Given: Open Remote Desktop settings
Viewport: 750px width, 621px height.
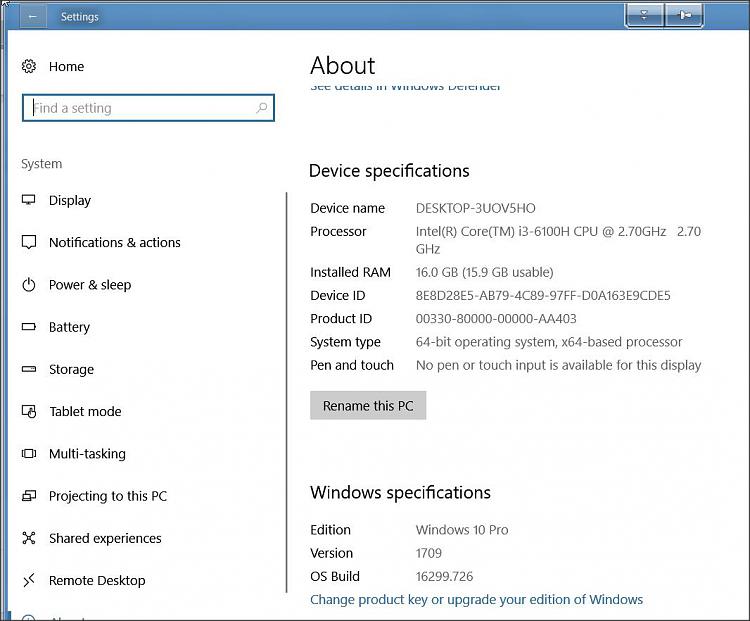Looking at the screenshot, I should (97, 580).
